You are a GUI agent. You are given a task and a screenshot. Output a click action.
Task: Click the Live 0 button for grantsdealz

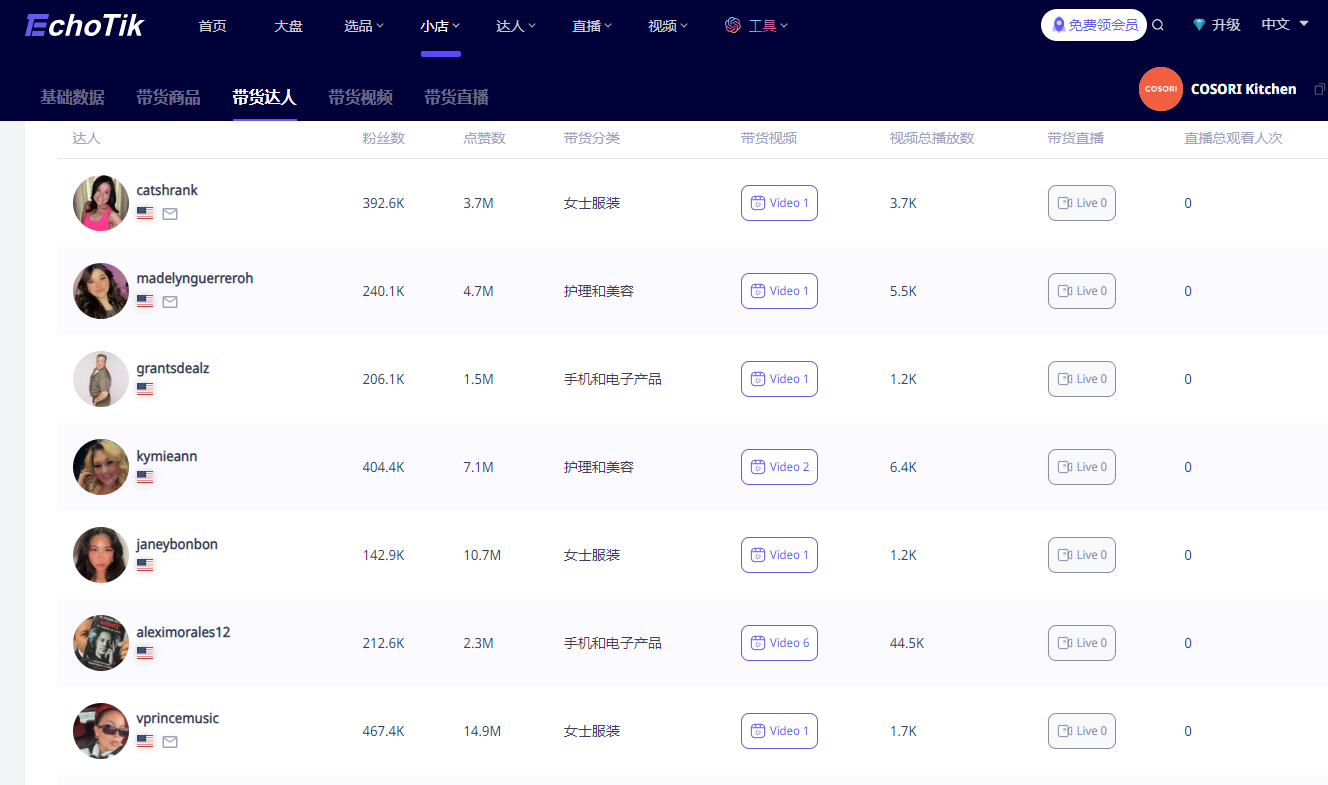pos(1081,379)
